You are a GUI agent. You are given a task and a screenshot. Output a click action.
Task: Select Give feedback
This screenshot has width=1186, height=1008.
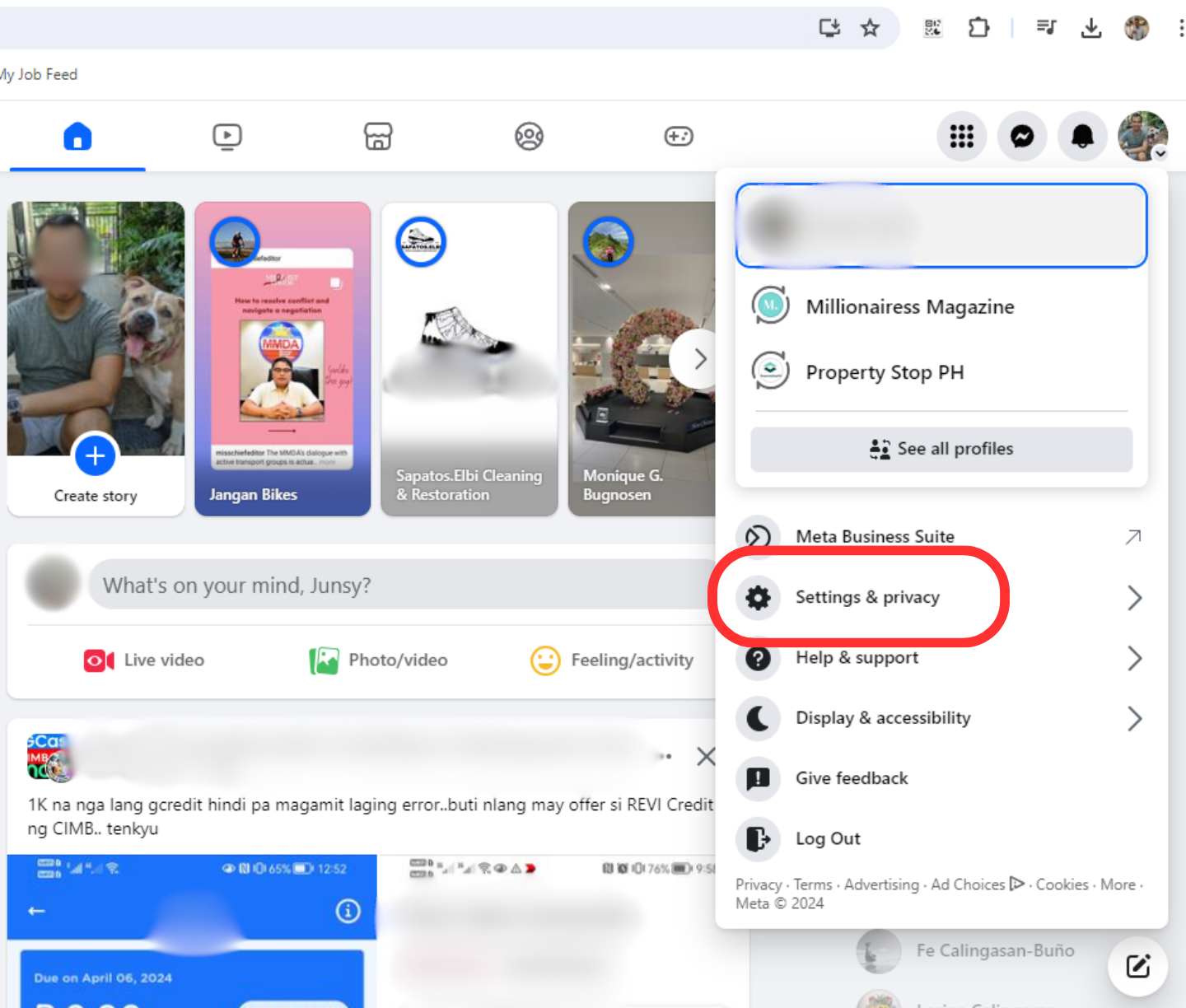tap(941, 778)
